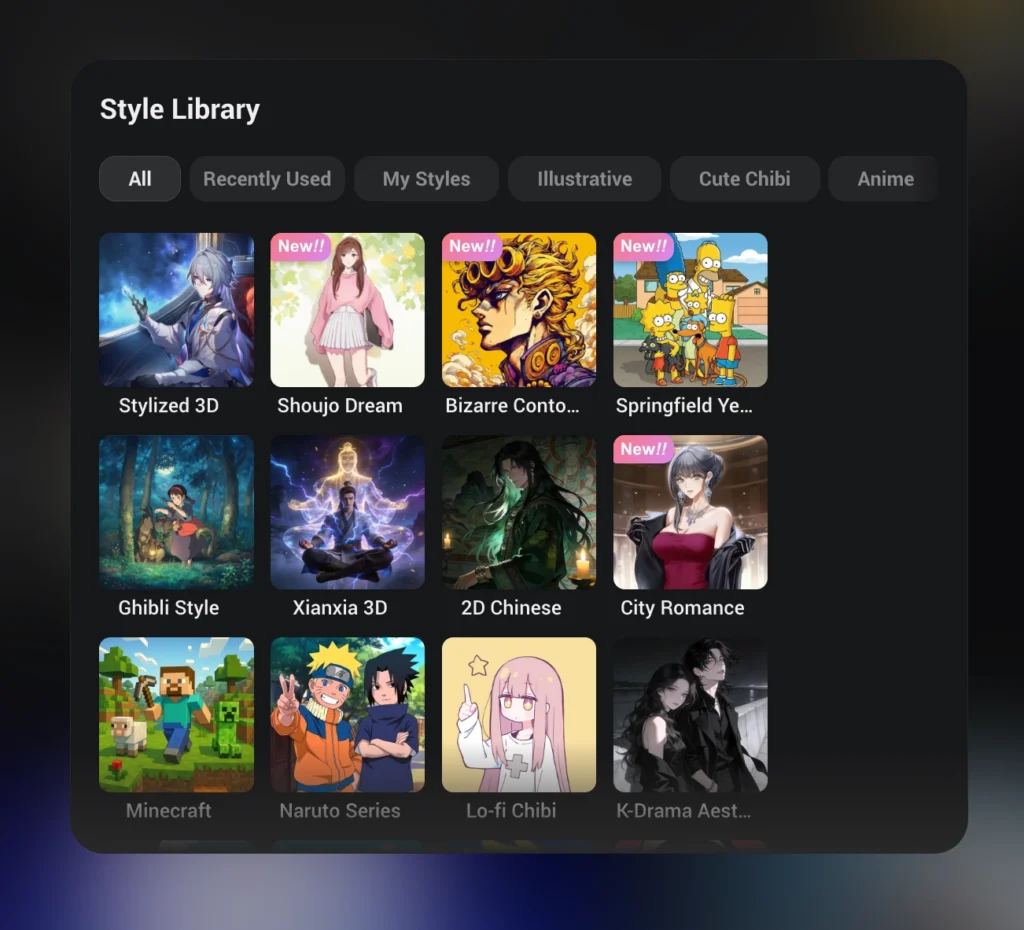This screenshot has width=1024, height=930.
Task: Select the Naruto Series style image
Action: (x=347, y=714)
